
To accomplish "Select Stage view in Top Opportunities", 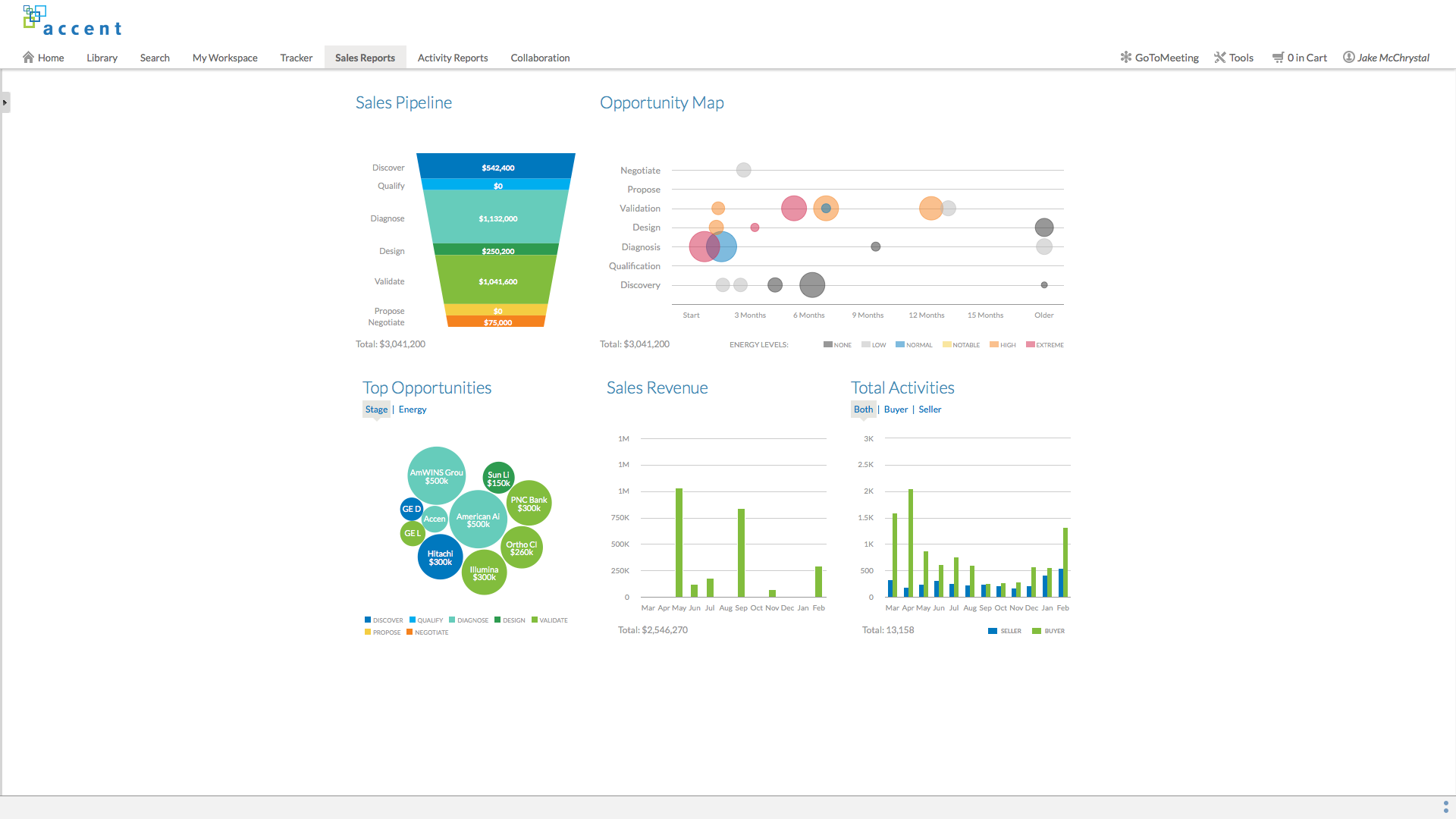I will point(376,409).
